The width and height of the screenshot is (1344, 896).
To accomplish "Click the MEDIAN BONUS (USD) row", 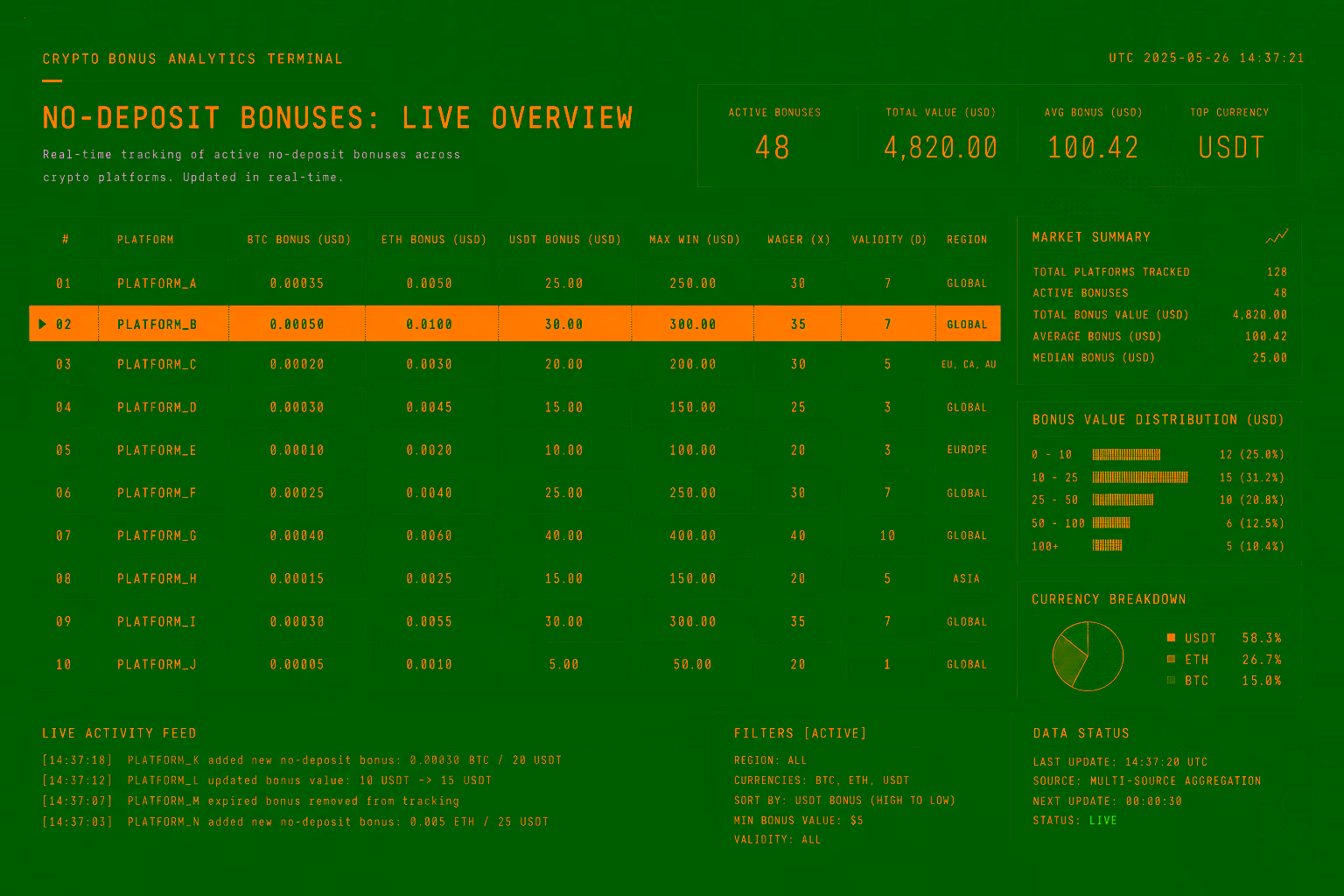I will pyautogui.click(x=1160, y=358).
